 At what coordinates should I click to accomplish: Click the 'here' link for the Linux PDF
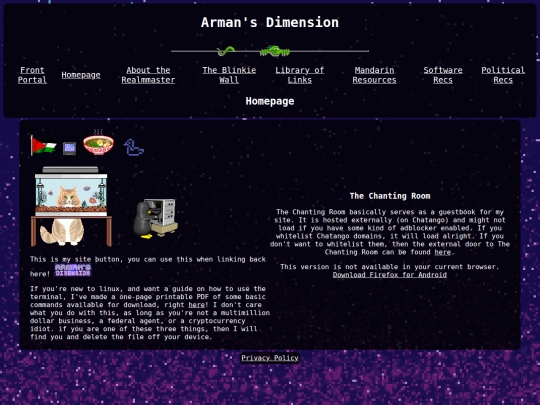pyautogui.click(x=197, y=305)
